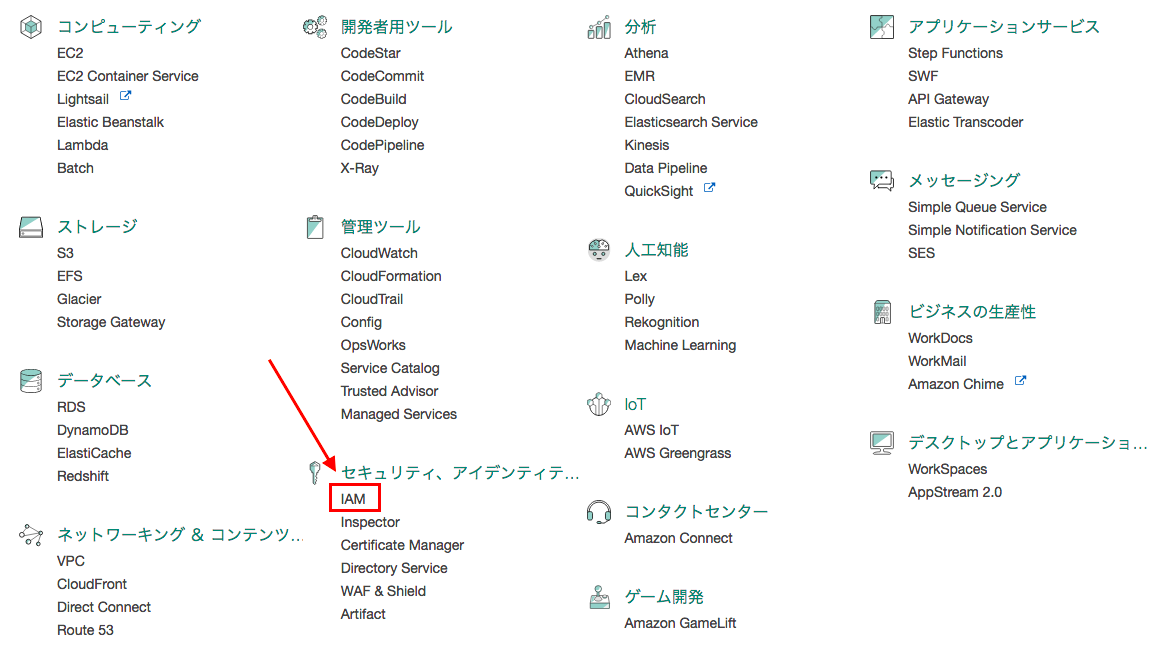The width and height of the screenshot is (1167, 658).
Task: Click the QuickSight external link icon
Action: point(710,186)
